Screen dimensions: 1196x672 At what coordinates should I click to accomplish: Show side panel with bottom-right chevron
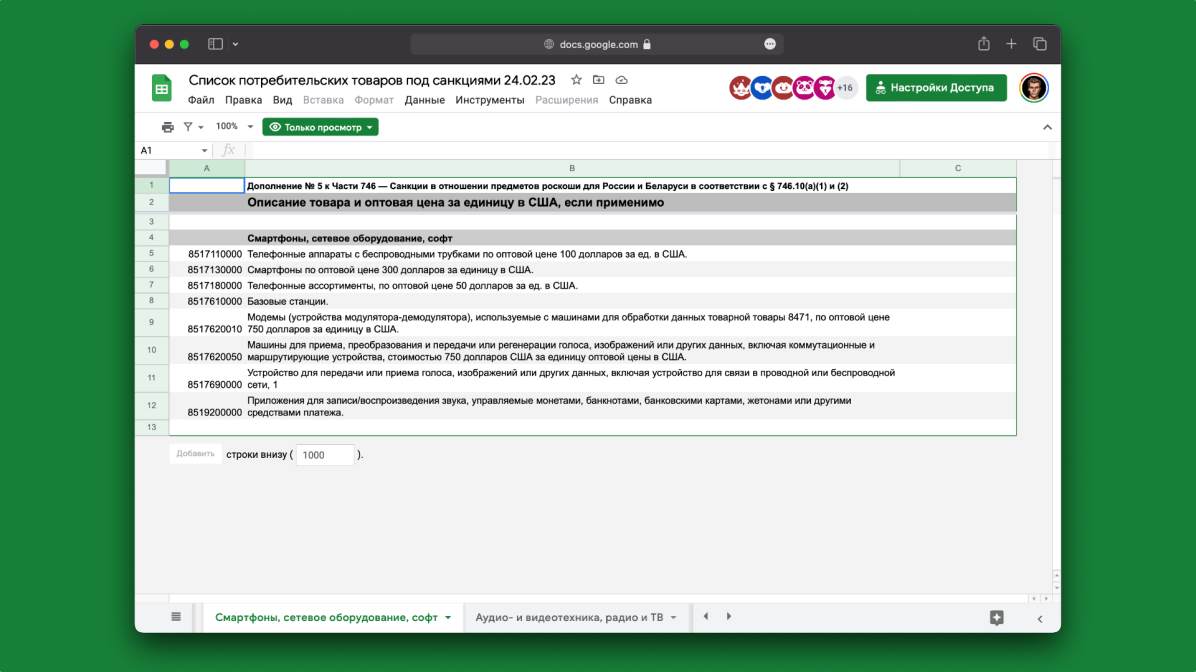[1040, 619]
